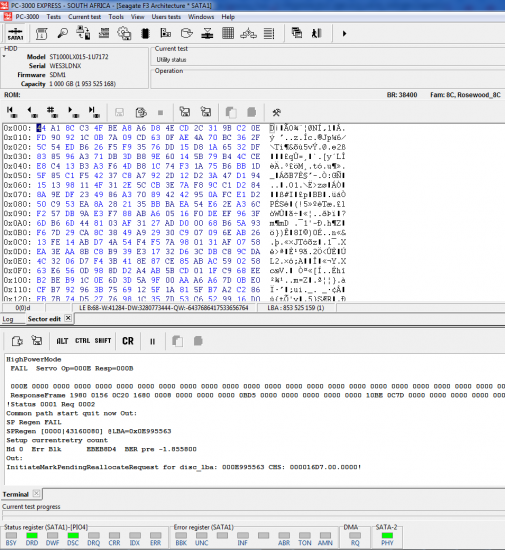Click the serial value WES3LDNX
The height and width of the screenshot is (550, 505).
pos(65,66)
